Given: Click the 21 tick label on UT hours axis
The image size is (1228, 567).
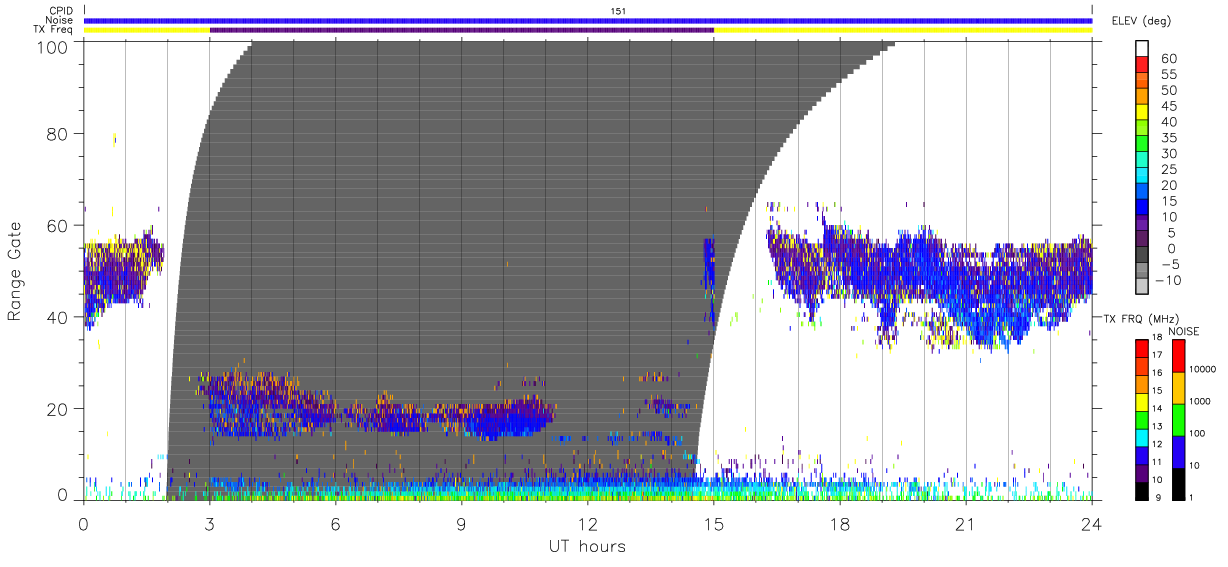Looking at the screenshot, I should 966,524.
